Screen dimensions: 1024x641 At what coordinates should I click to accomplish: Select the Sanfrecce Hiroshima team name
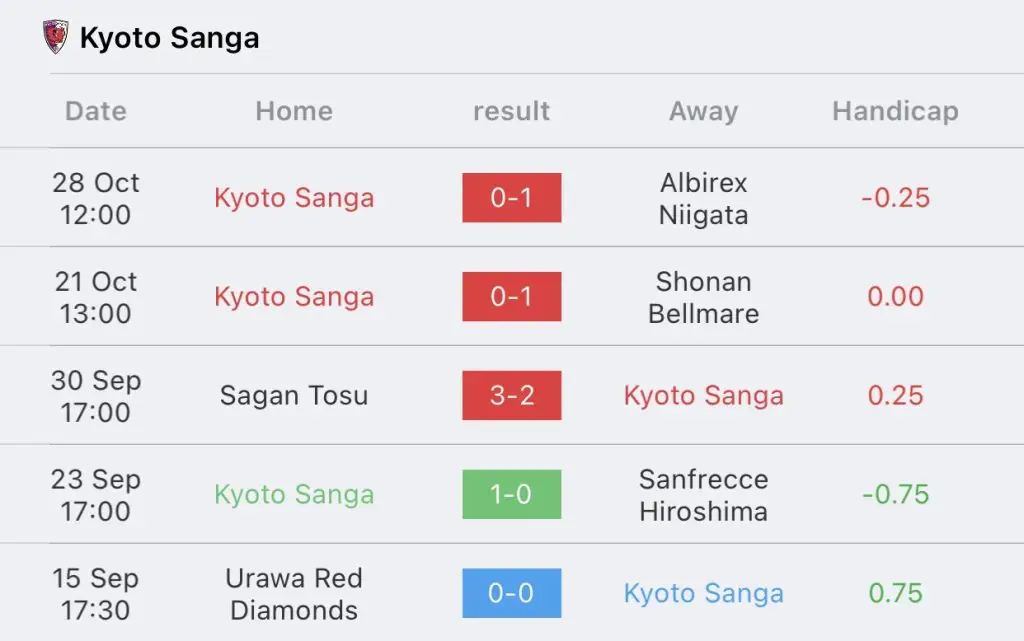coord(703,495)
